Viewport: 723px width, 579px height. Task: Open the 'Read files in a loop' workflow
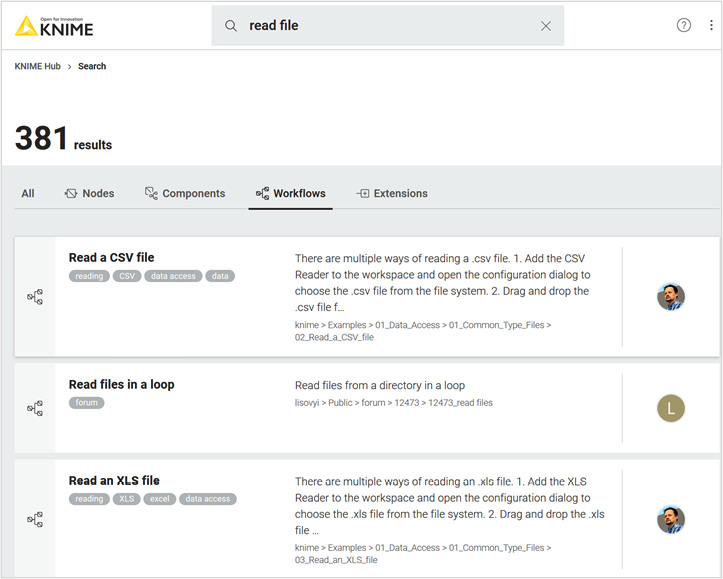coord(122,384)
